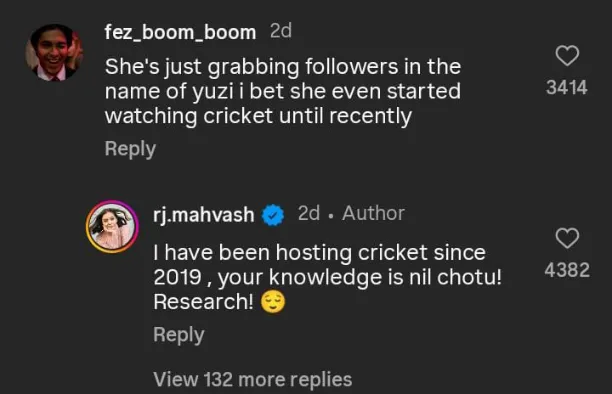This screenshot has height=394, width=612.
Task: Open the rj.mahvash username link
Action: pyautogui.click(x=203, y=215)
